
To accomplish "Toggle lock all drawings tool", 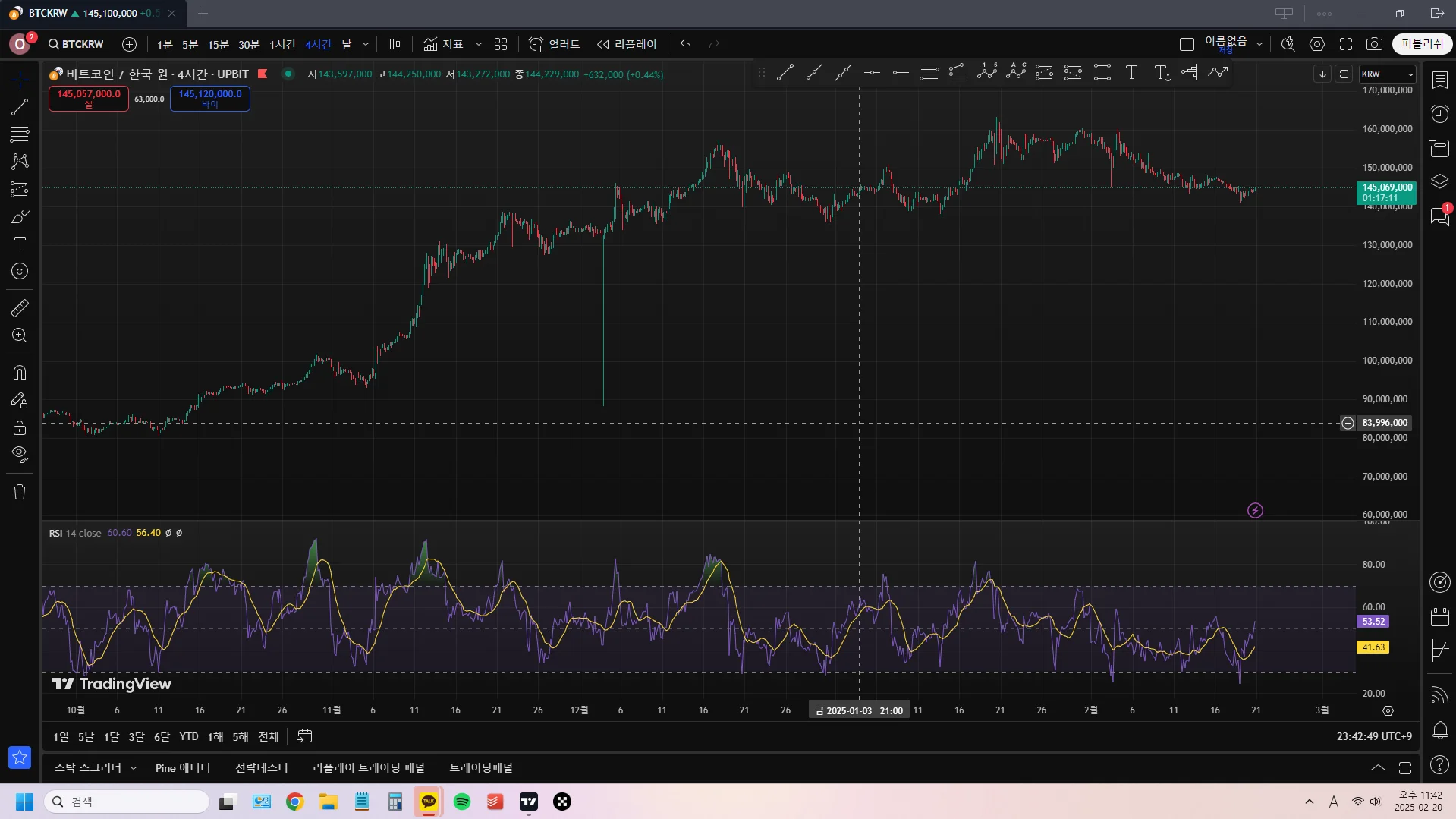I will click(20, 427).
